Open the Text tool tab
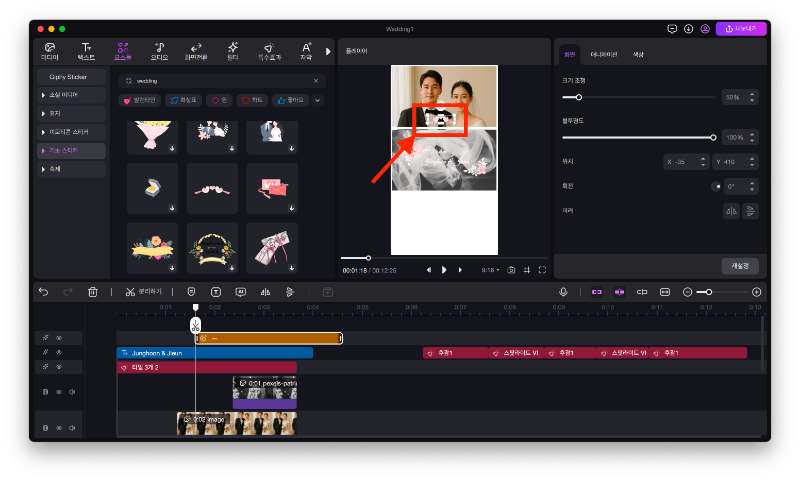This screenshot has width=800, height=480. tap(86, 51)
